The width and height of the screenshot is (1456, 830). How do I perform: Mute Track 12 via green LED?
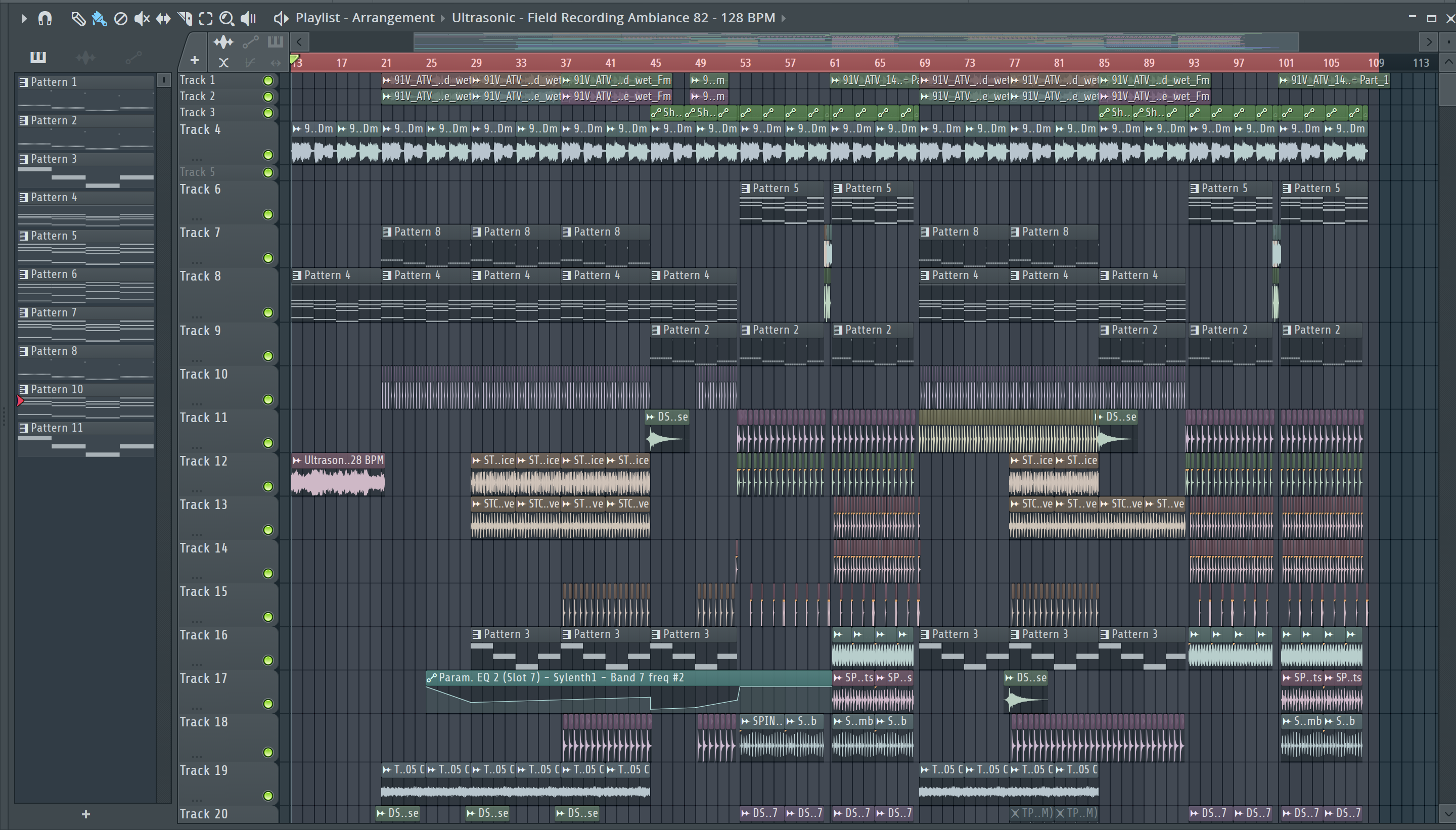(x=268, y=486)
